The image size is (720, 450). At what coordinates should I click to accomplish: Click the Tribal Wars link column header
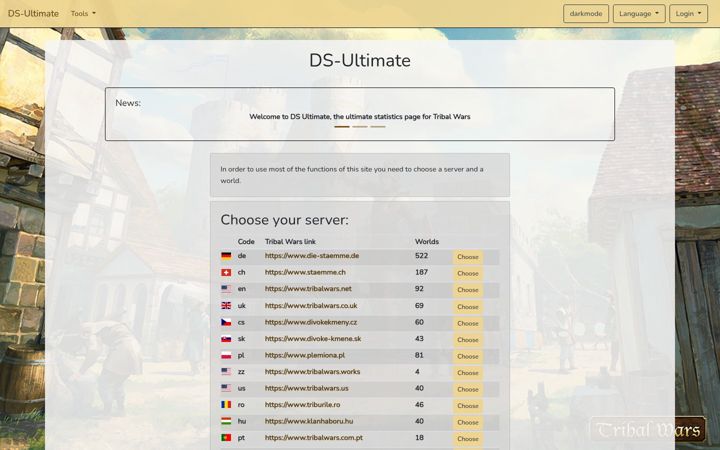coord(290,242)
